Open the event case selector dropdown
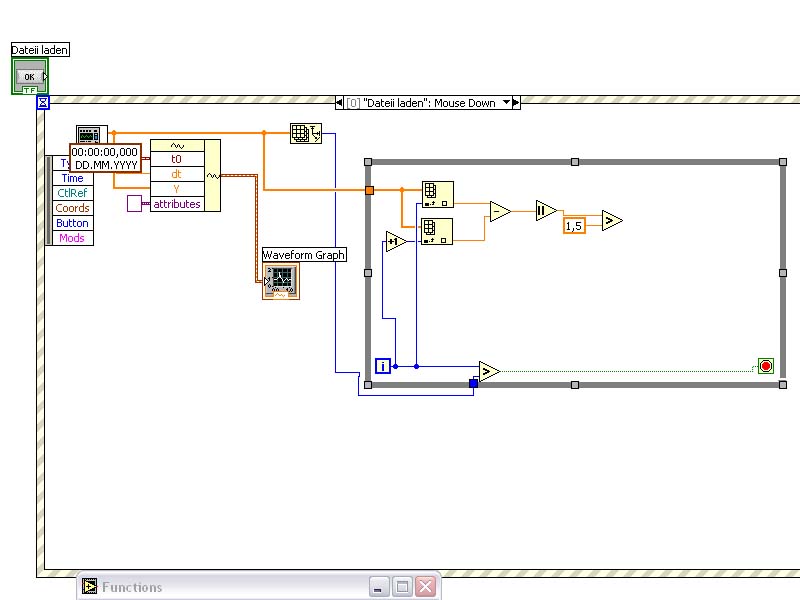 506,103
